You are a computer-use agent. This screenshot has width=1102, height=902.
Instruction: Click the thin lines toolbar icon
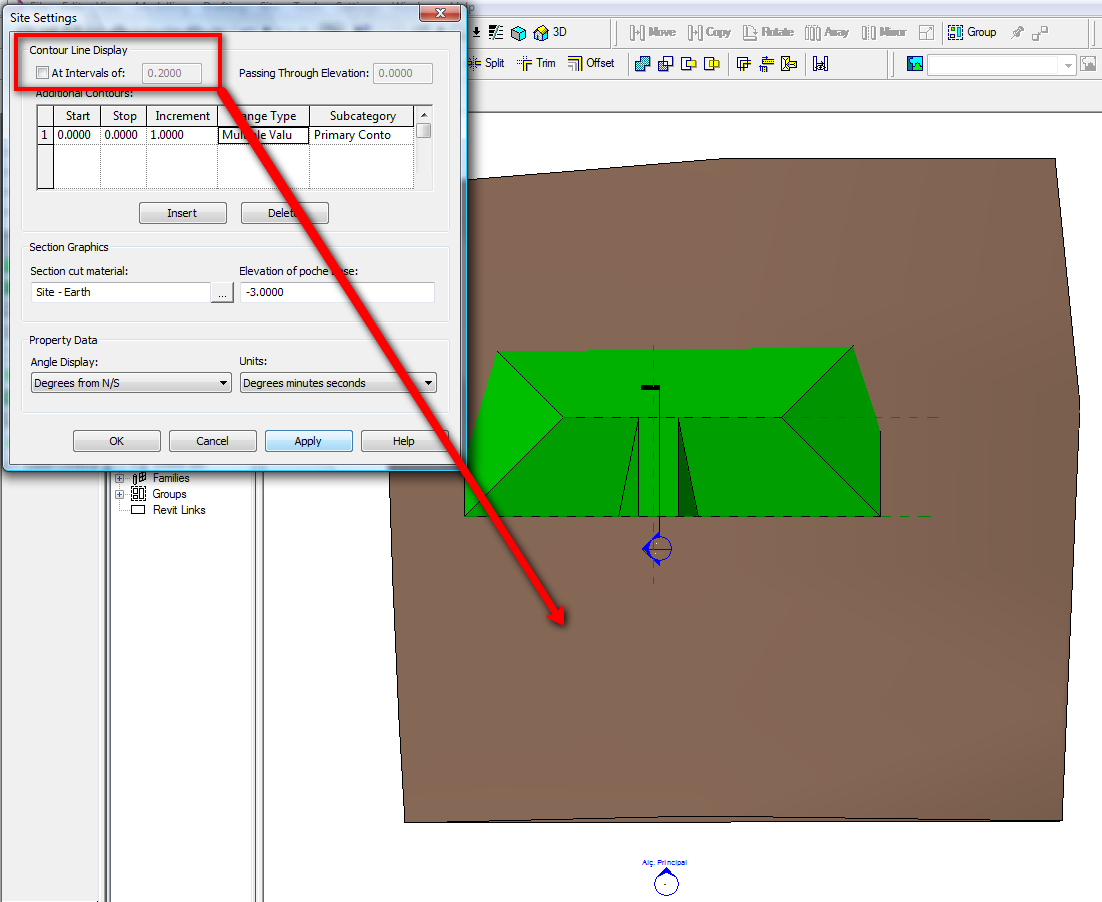(x=496, y=32)
